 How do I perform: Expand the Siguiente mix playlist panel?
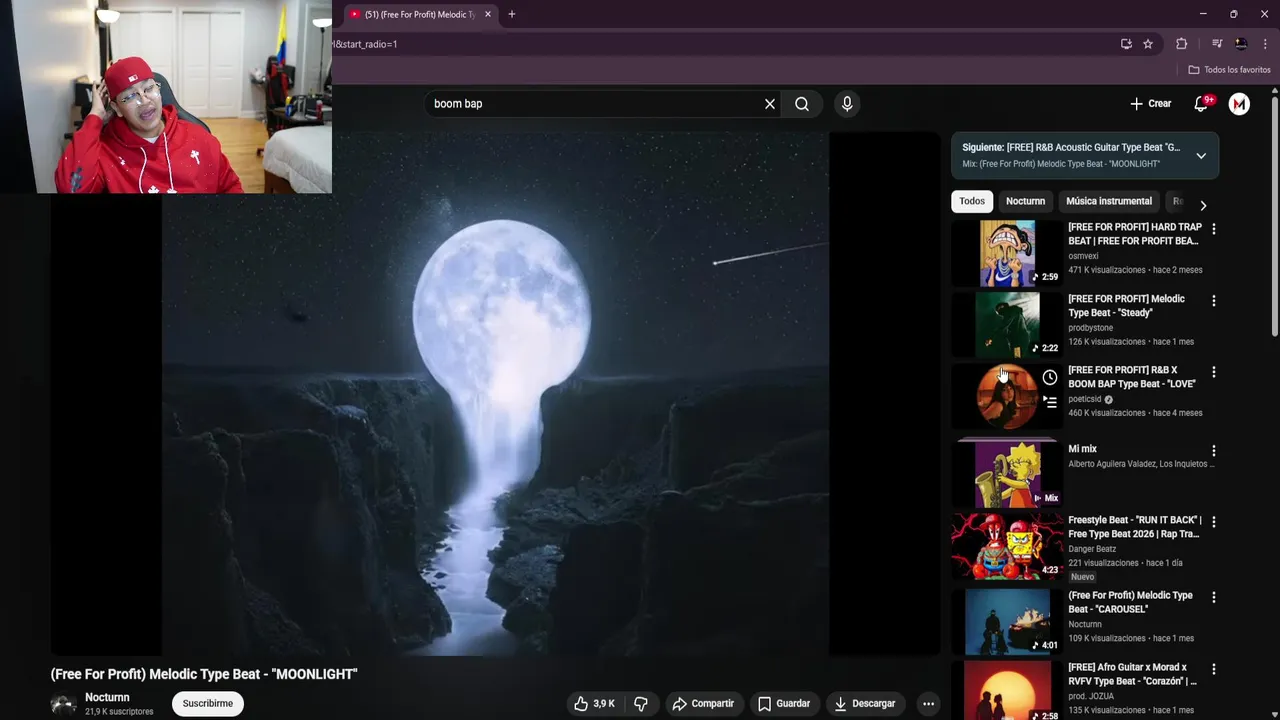1201,156
